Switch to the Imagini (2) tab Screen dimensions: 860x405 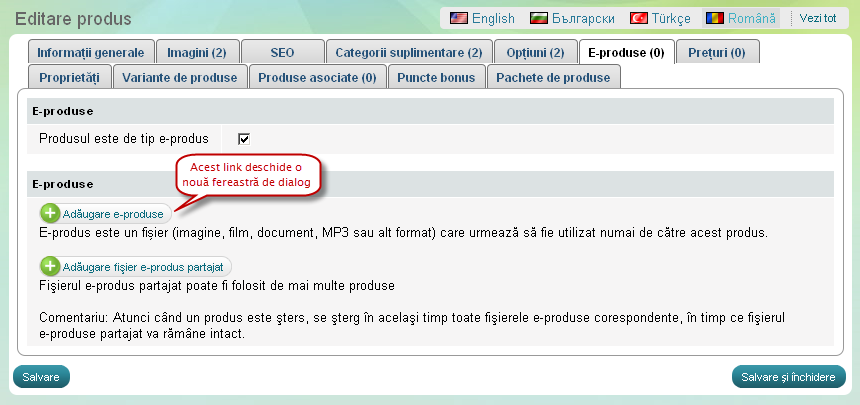[196, 52]
